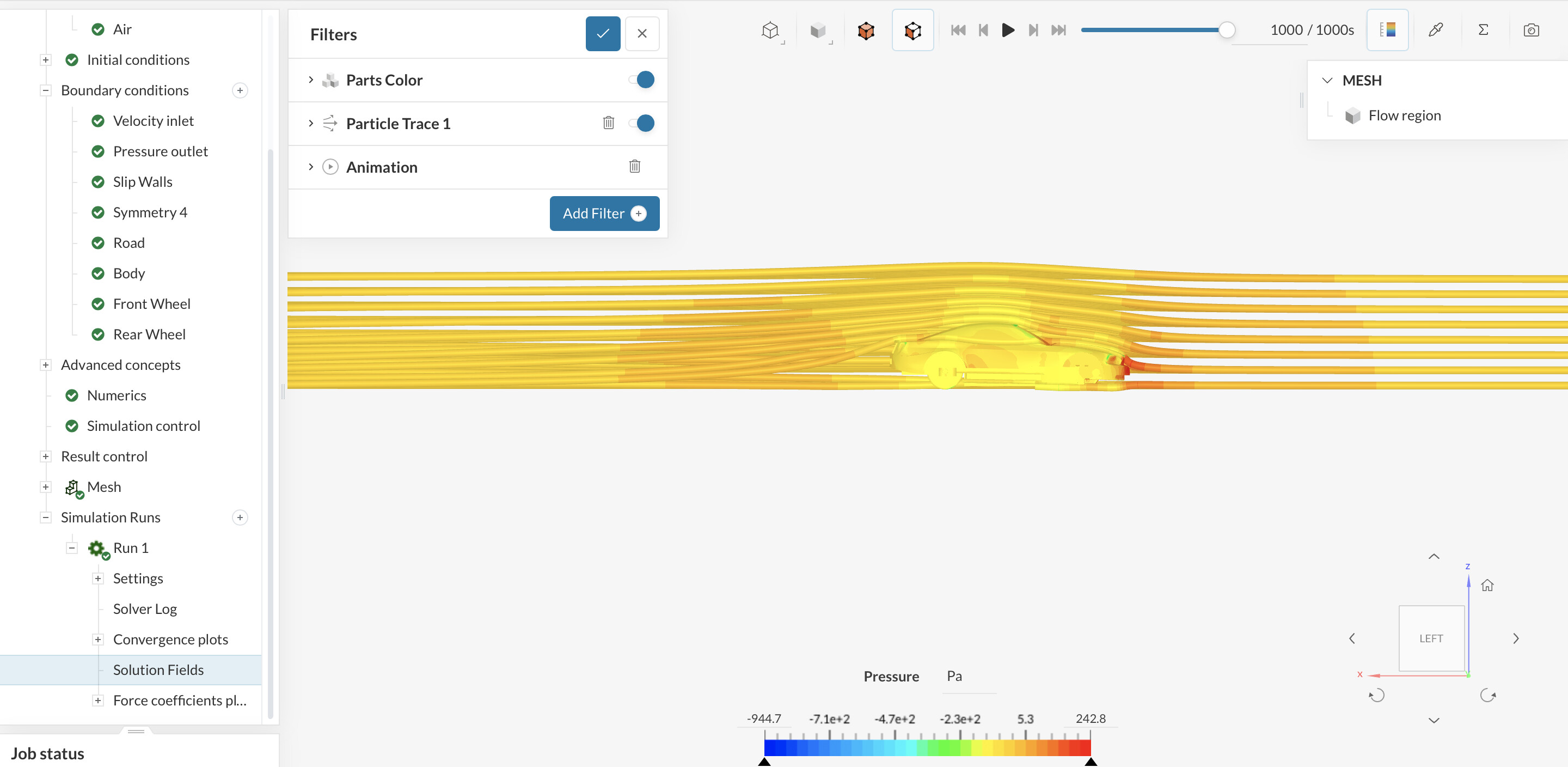Jump to the last time step
The image size is (1568, 767).
coord(1058,30)
